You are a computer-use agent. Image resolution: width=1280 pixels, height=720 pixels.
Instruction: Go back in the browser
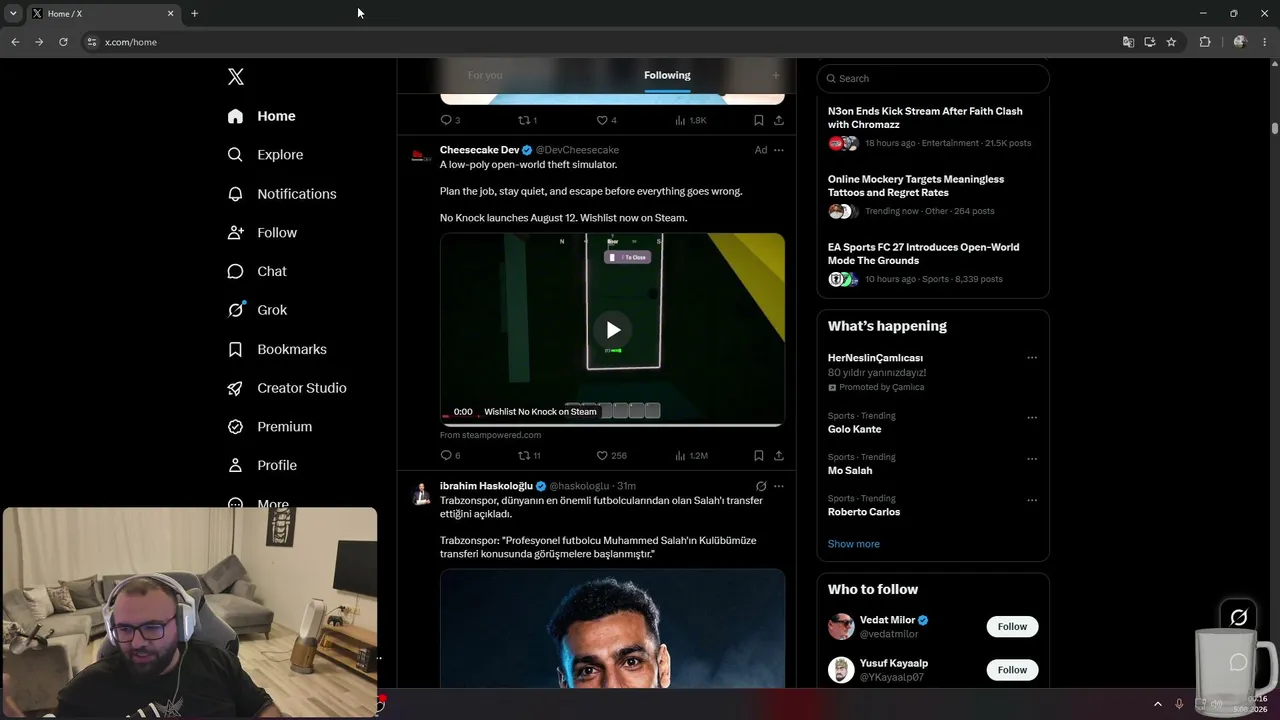tap(15, 42)
